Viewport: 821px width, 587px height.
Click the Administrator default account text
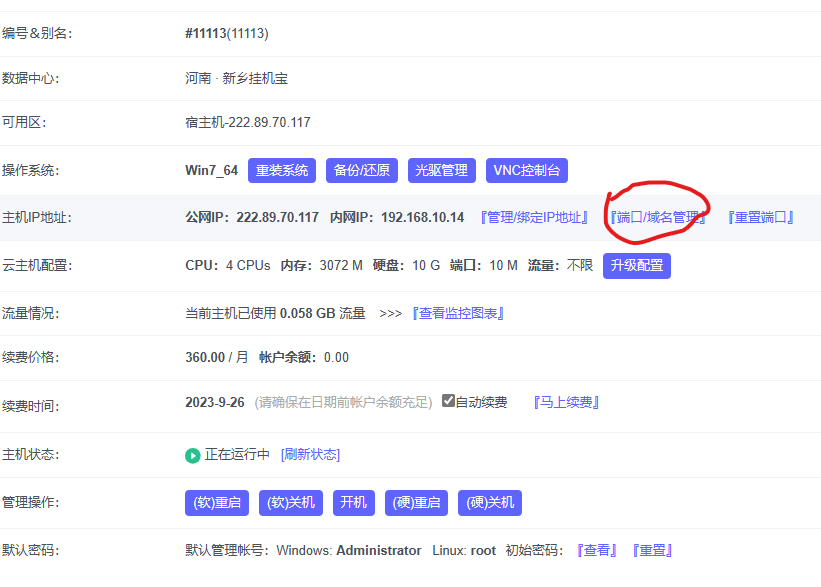point(379,550)
